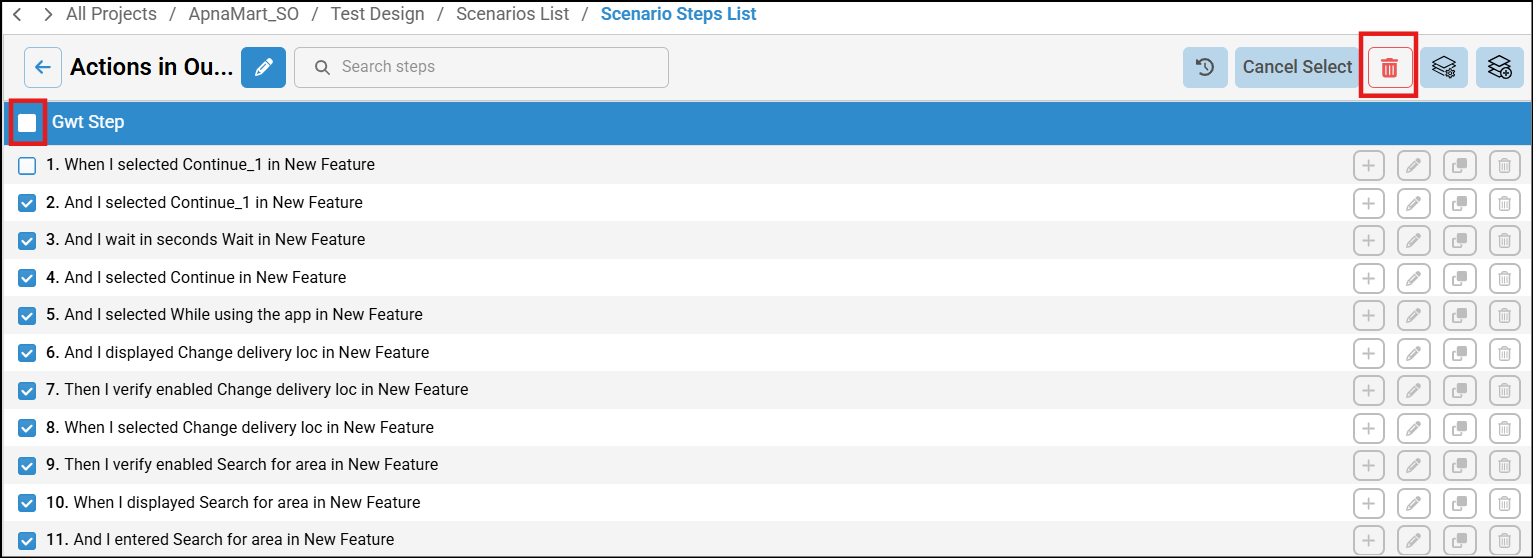Image resolution: width=1533 pixels, height=558 pixels.
Task: Click the layers settings gear icon
Action: pos(1443,67)
